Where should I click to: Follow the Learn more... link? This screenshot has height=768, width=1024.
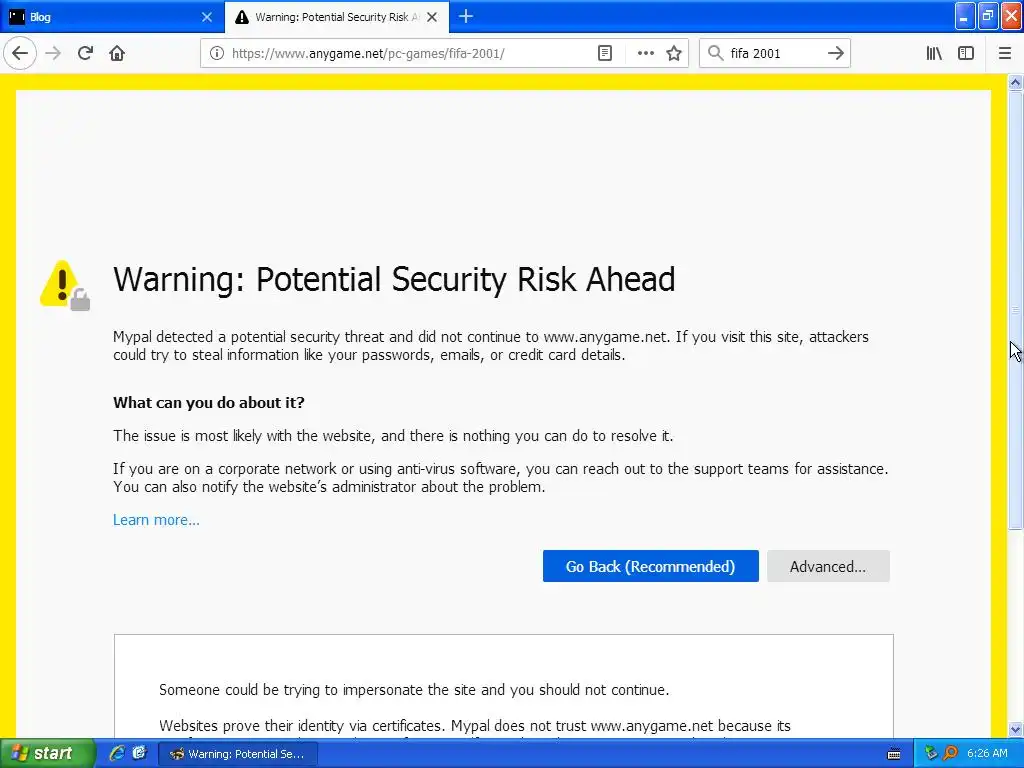tap(156, 520)
